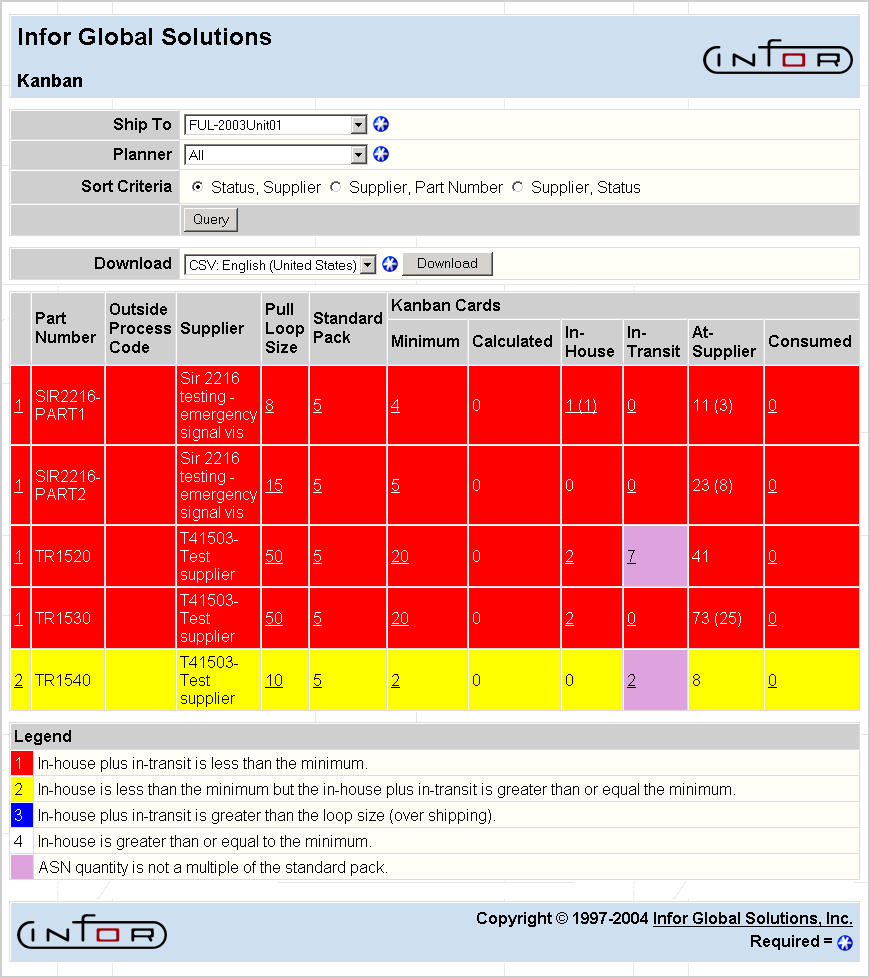Click consumed 0 for TR1540
Viewport: 870px width, 978px height.
click(x=772, y=680)
